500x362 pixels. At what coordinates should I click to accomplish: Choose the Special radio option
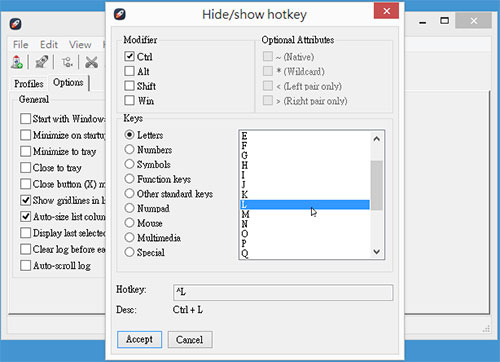tap(129, 252)
